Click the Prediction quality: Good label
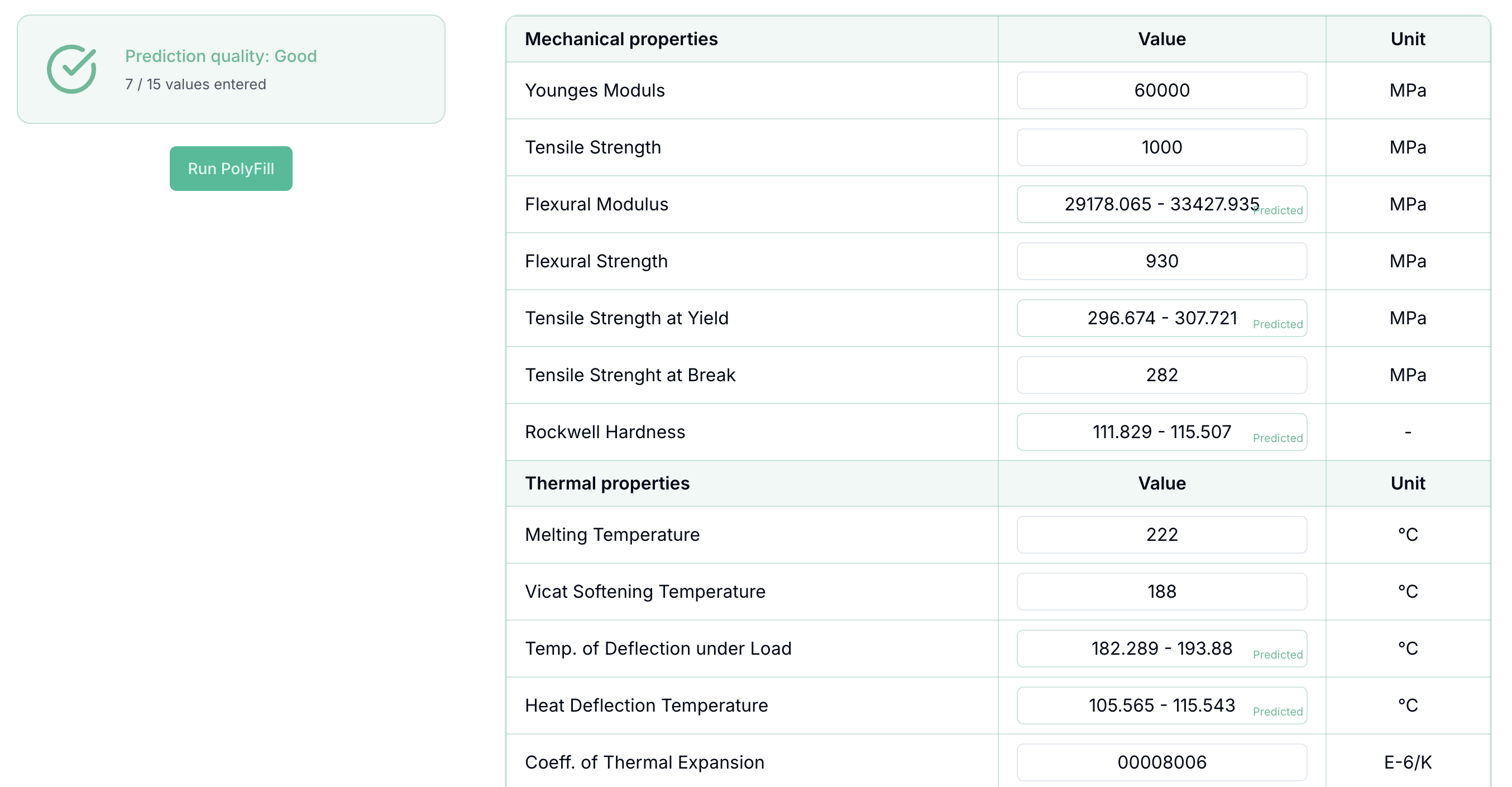The height and width of the screenshot is (787, 1512). pos(221,56)
